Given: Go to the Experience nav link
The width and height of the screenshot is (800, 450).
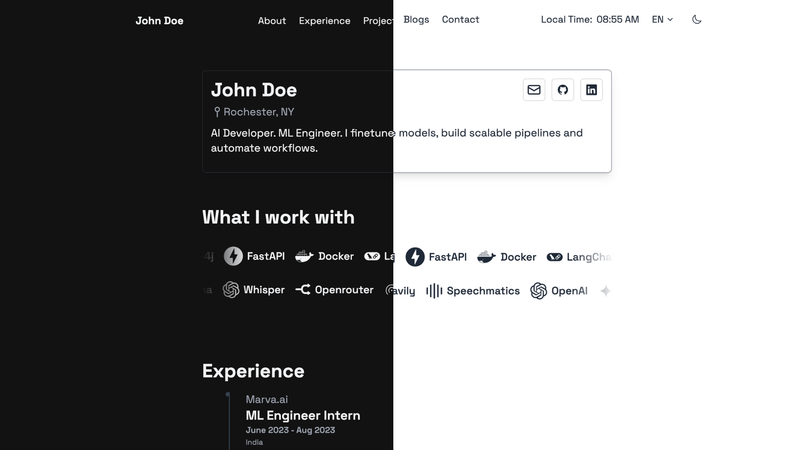Looking at the screenshot, I should point(324,21).
